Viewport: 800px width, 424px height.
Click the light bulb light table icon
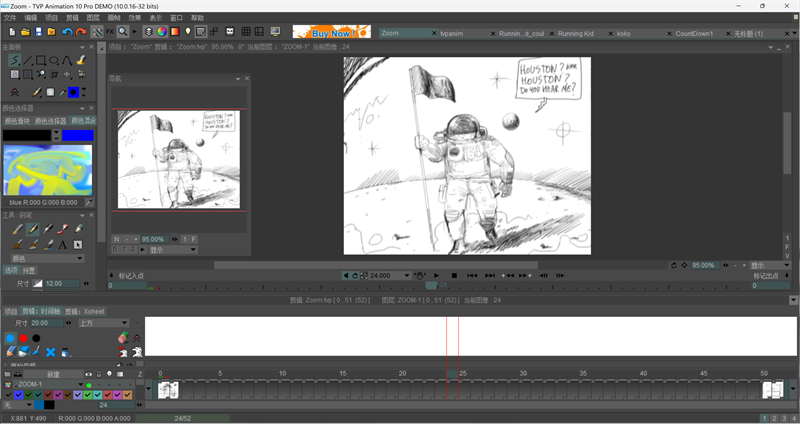tap(188, 32)
